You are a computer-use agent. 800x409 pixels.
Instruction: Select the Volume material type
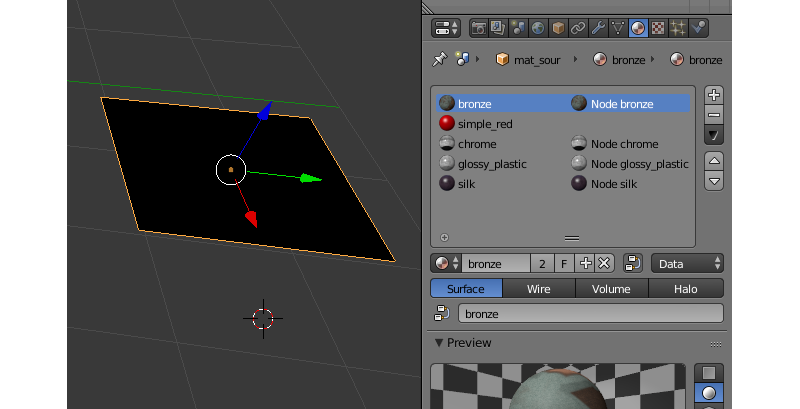612,289
